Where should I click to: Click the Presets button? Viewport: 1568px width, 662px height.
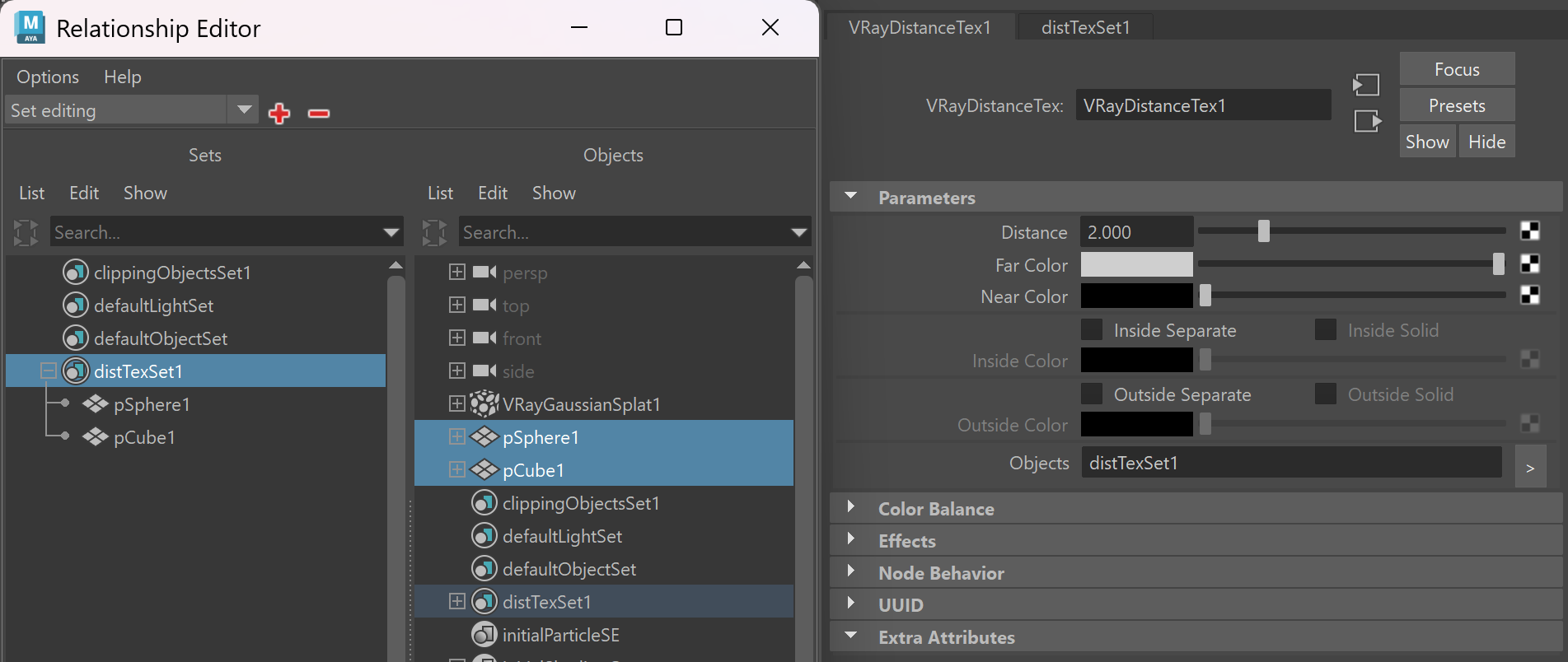tap(1457, 105)
